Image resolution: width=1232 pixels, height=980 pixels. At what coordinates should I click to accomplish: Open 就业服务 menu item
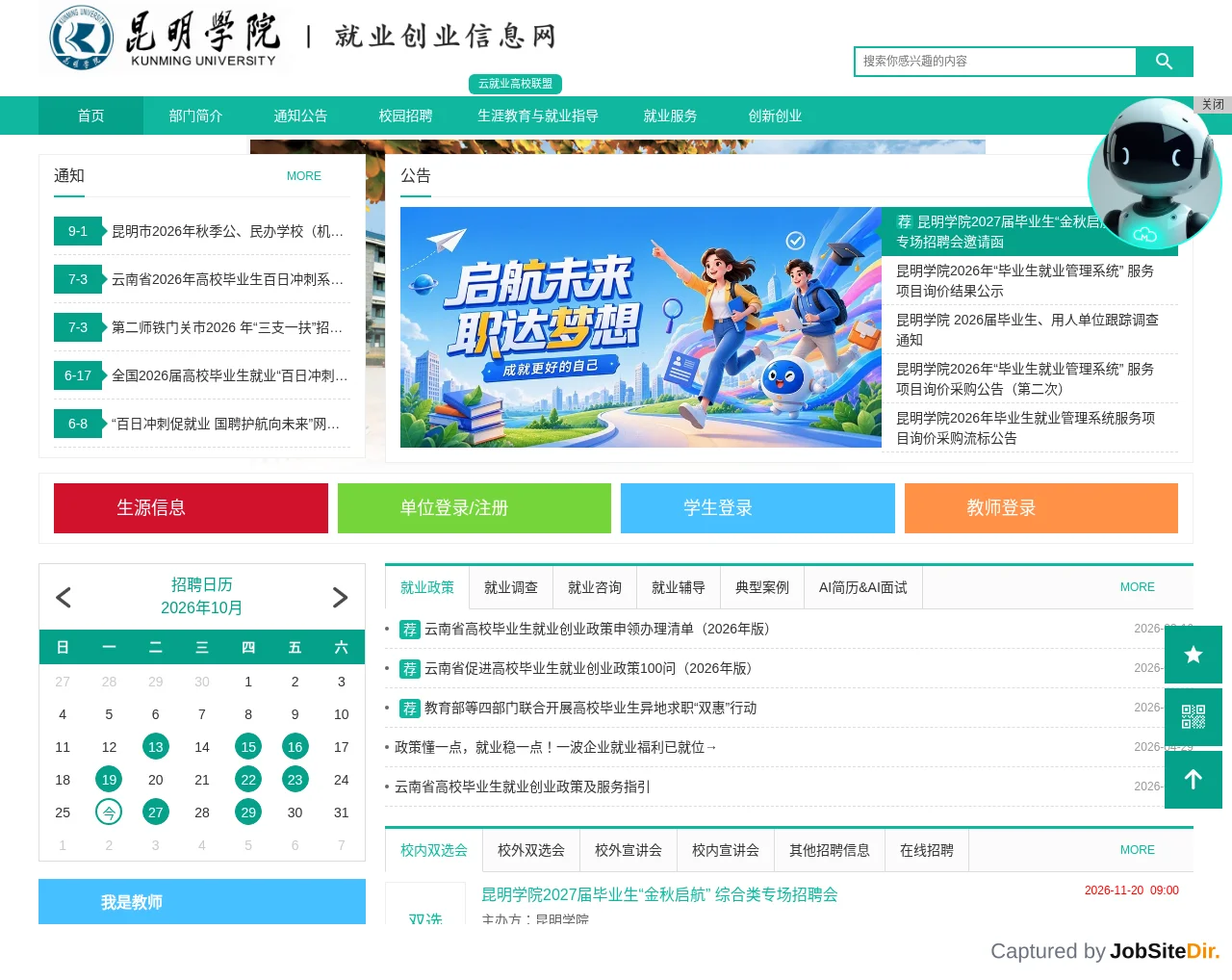(670, 116)
